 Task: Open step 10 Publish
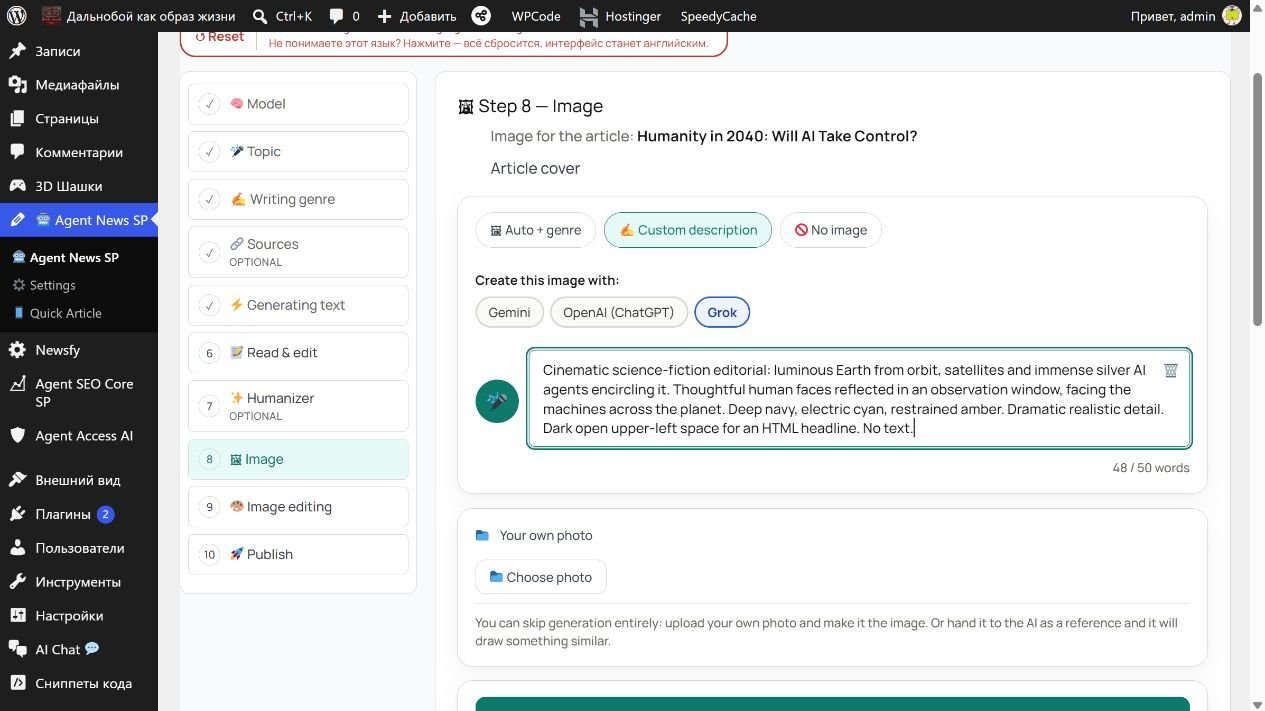[x=298, y=554]
